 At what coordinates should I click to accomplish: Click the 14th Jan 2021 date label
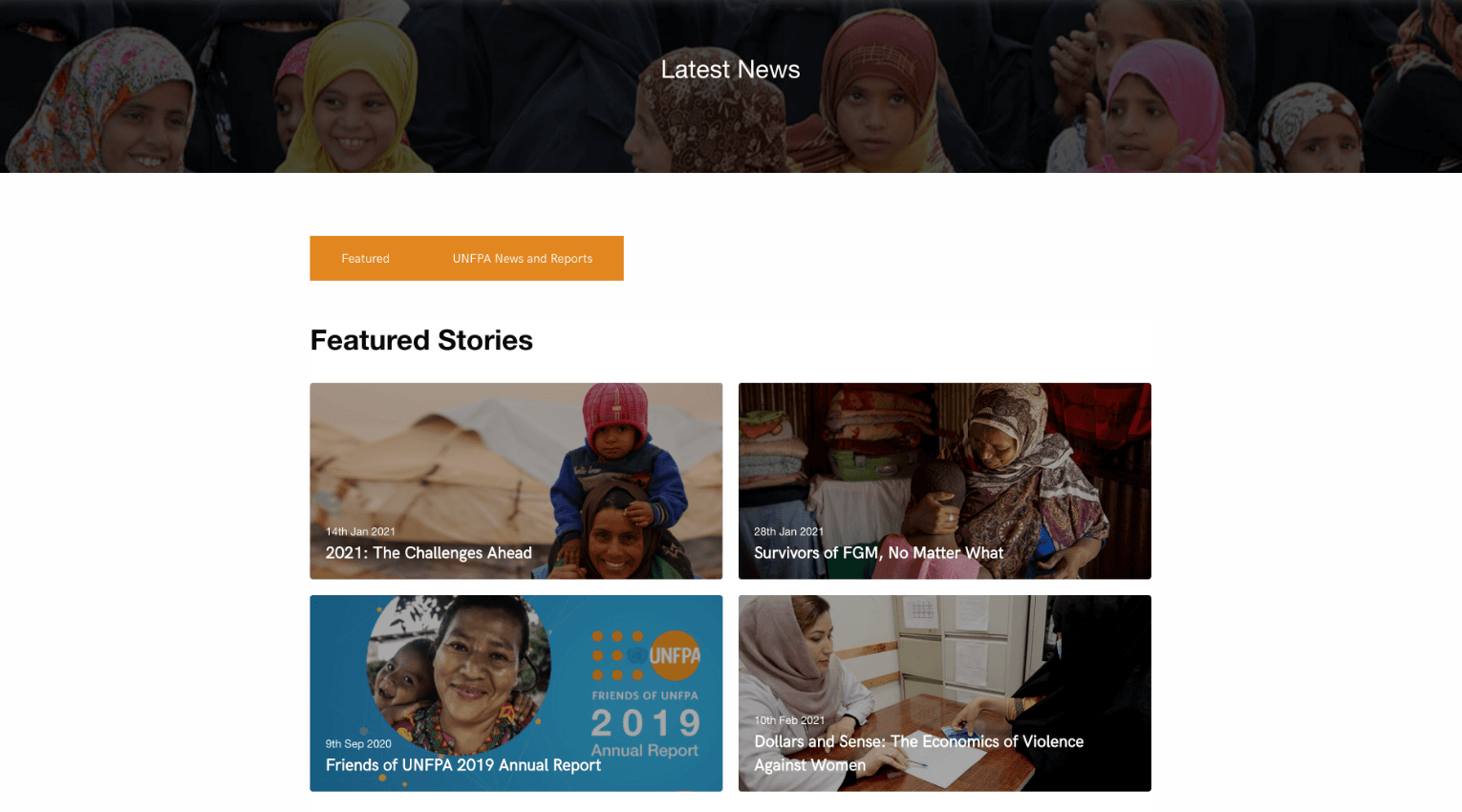click(360, 531)
